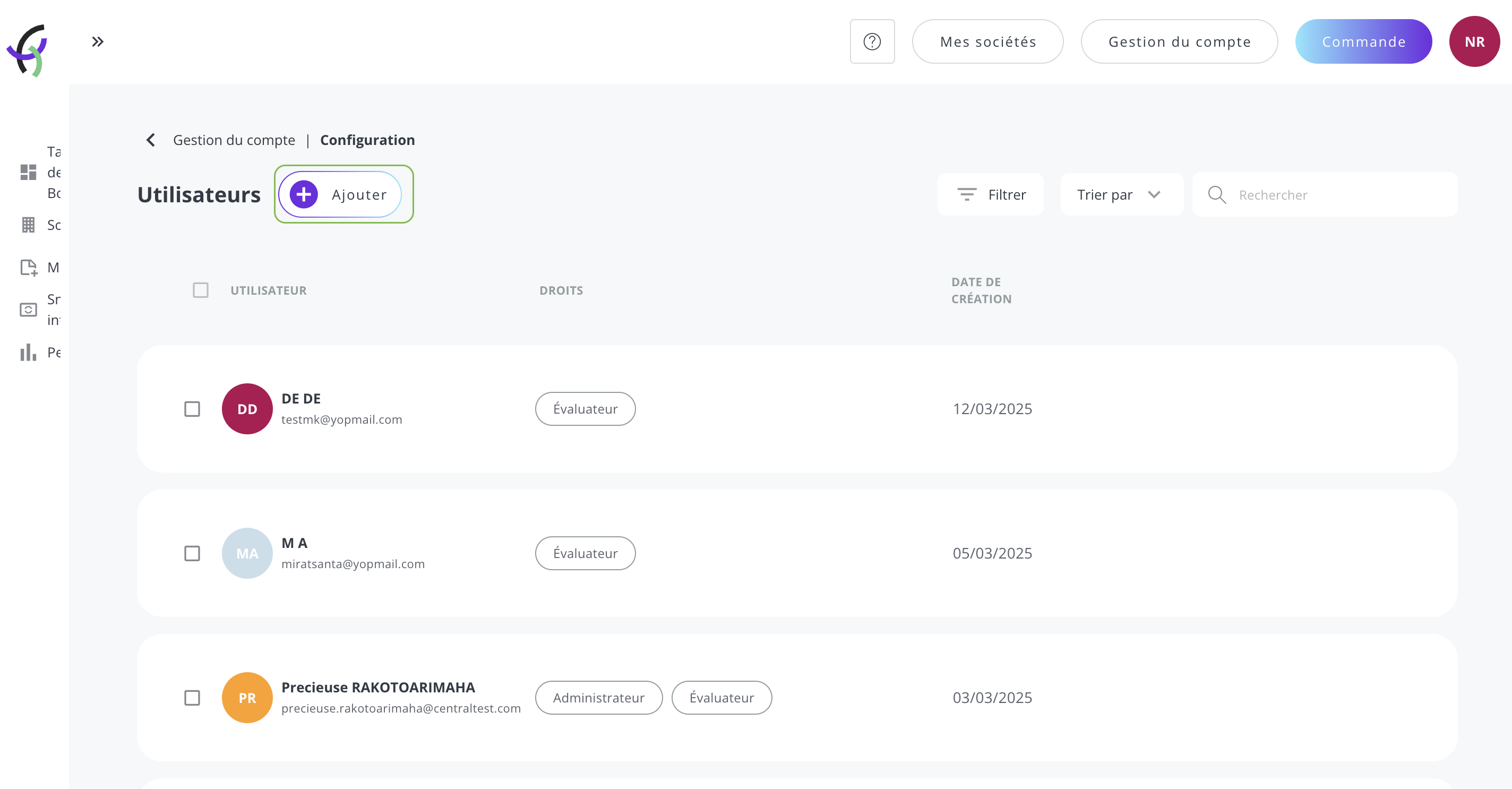Image resolution: width=1512 pixels, height=789 pixels.
Task: Add a new user with Ajouter
Action: click(340, 194)
